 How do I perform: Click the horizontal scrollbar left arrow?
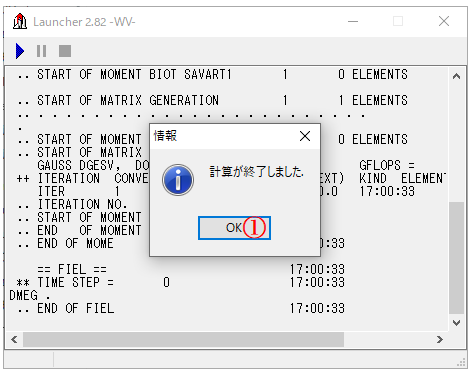point(14,339)
